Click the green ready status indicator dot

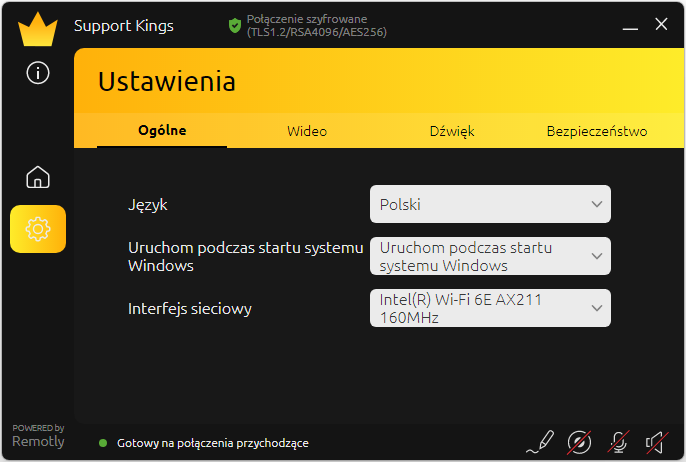[102, 442]
